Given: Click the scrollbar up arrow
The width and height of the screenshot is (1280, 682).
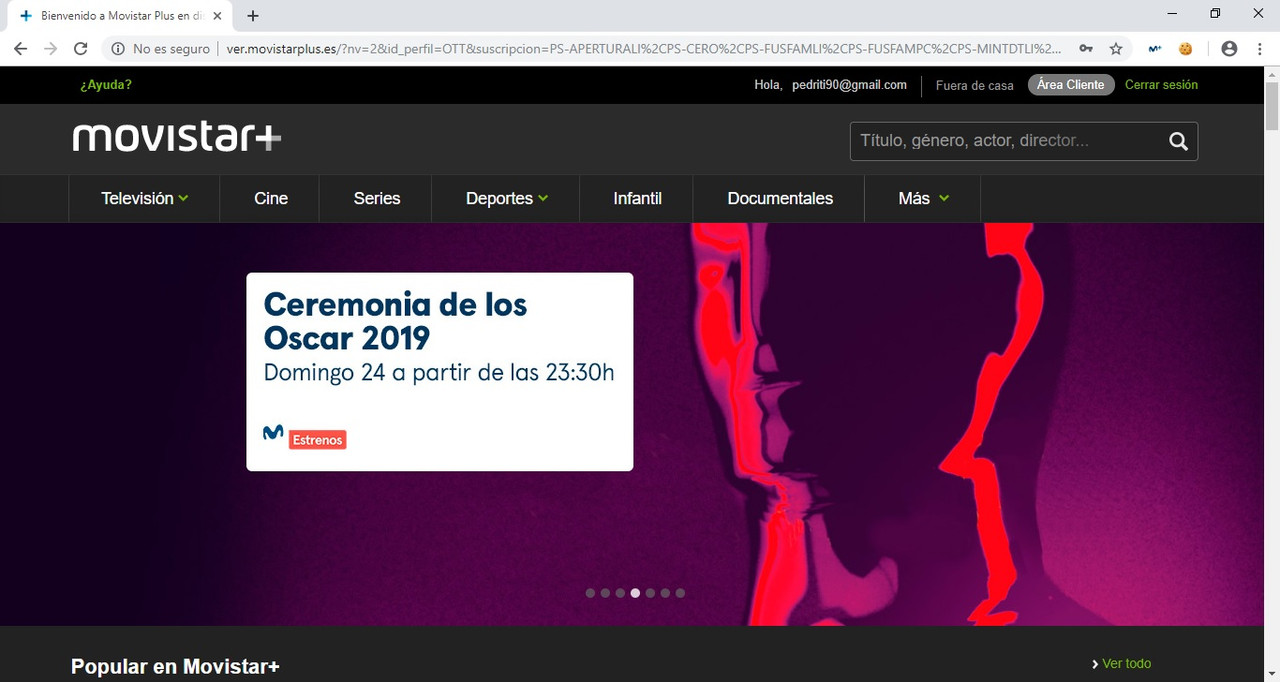Looking at the screenshot, I should (x=1272, y=74).
